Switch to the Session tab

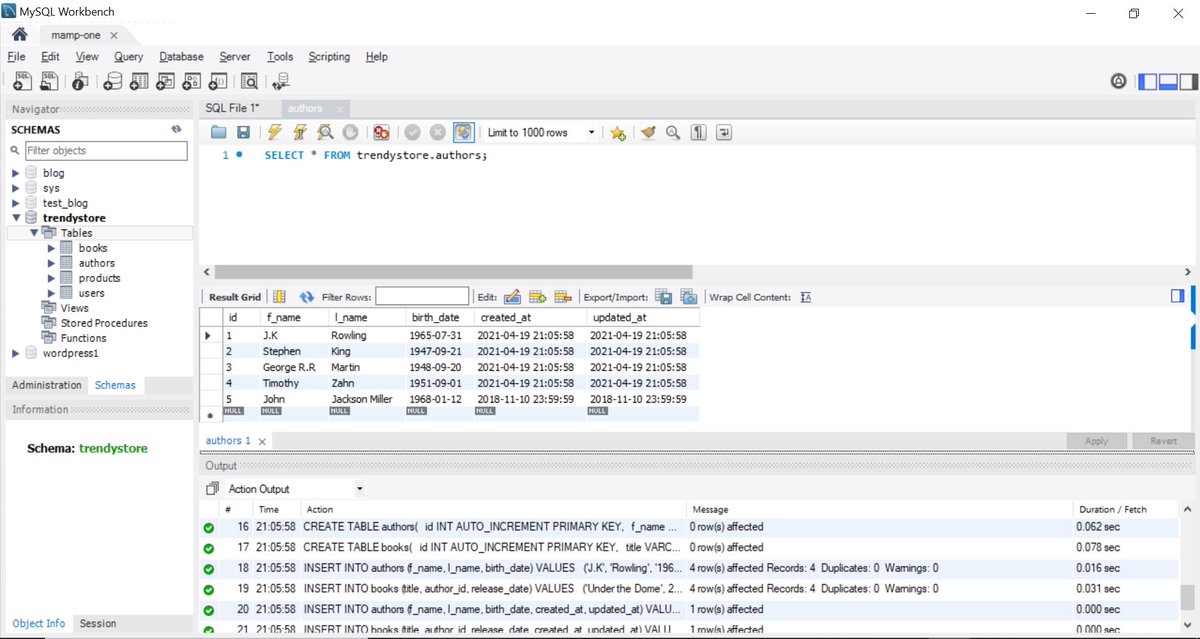coord(98,623)
